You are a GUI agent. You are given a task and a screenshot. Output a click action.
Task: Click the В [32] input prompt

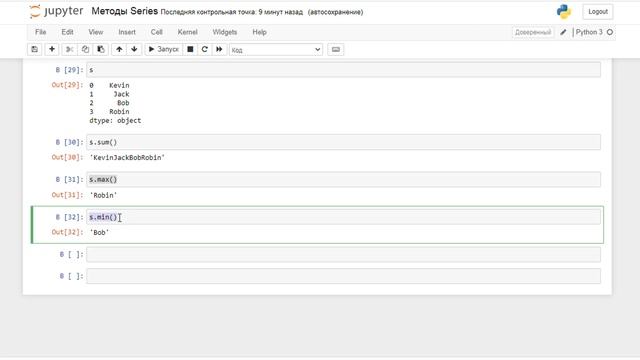point(69,217)
